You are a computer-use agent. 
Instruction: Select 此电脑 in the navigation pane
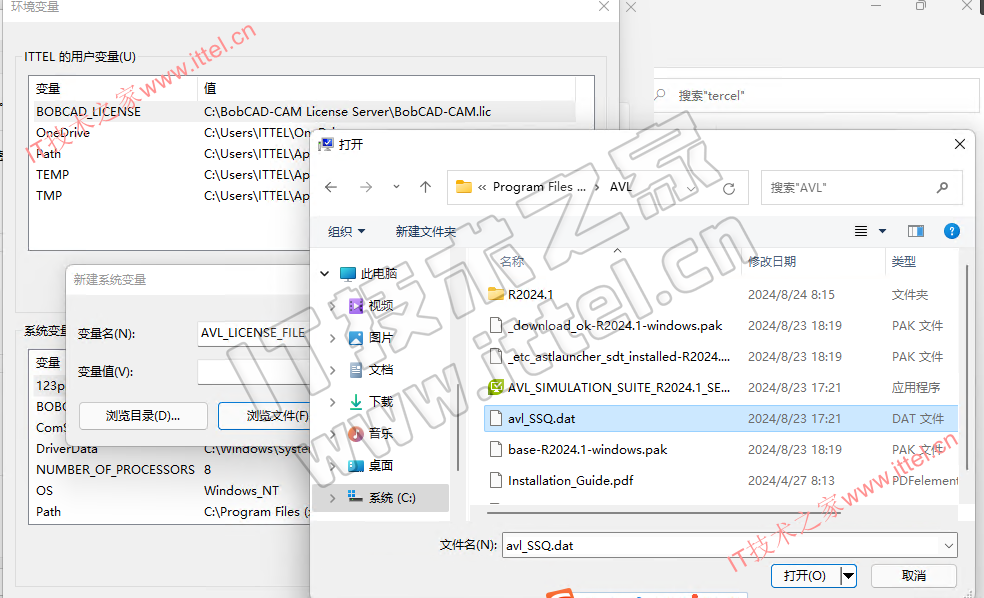pyautogui.click(x=378, y=274)
